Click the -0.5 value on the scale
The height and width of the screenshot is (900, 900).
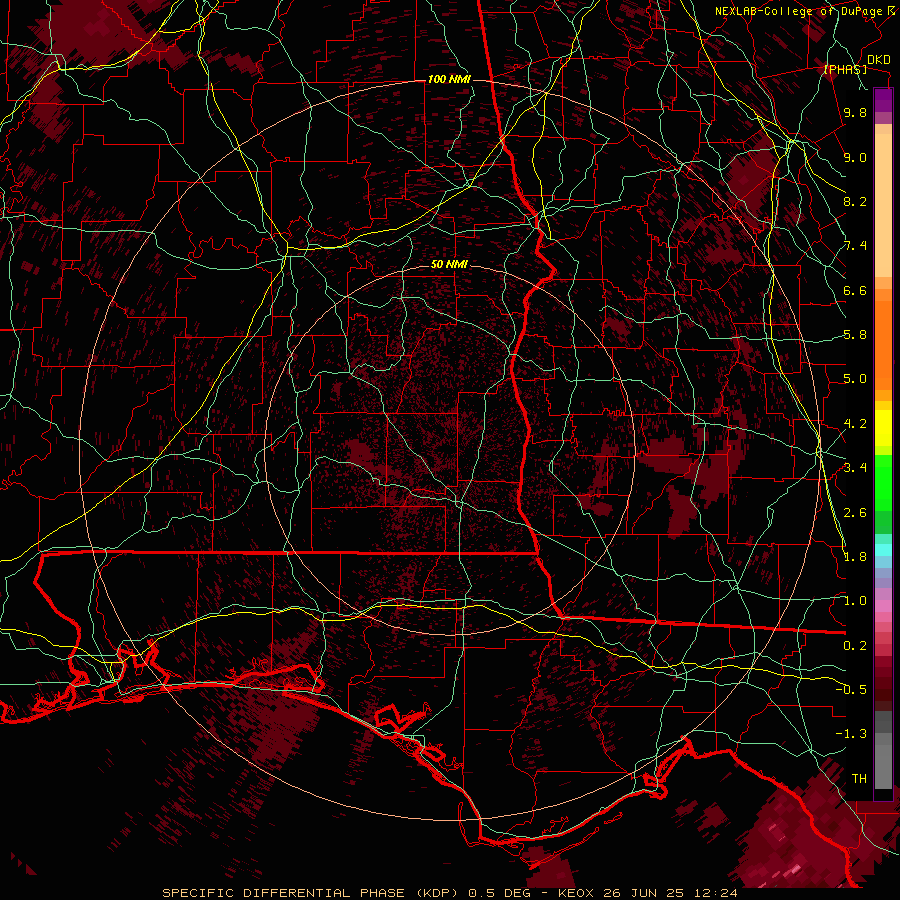[852, 690]
